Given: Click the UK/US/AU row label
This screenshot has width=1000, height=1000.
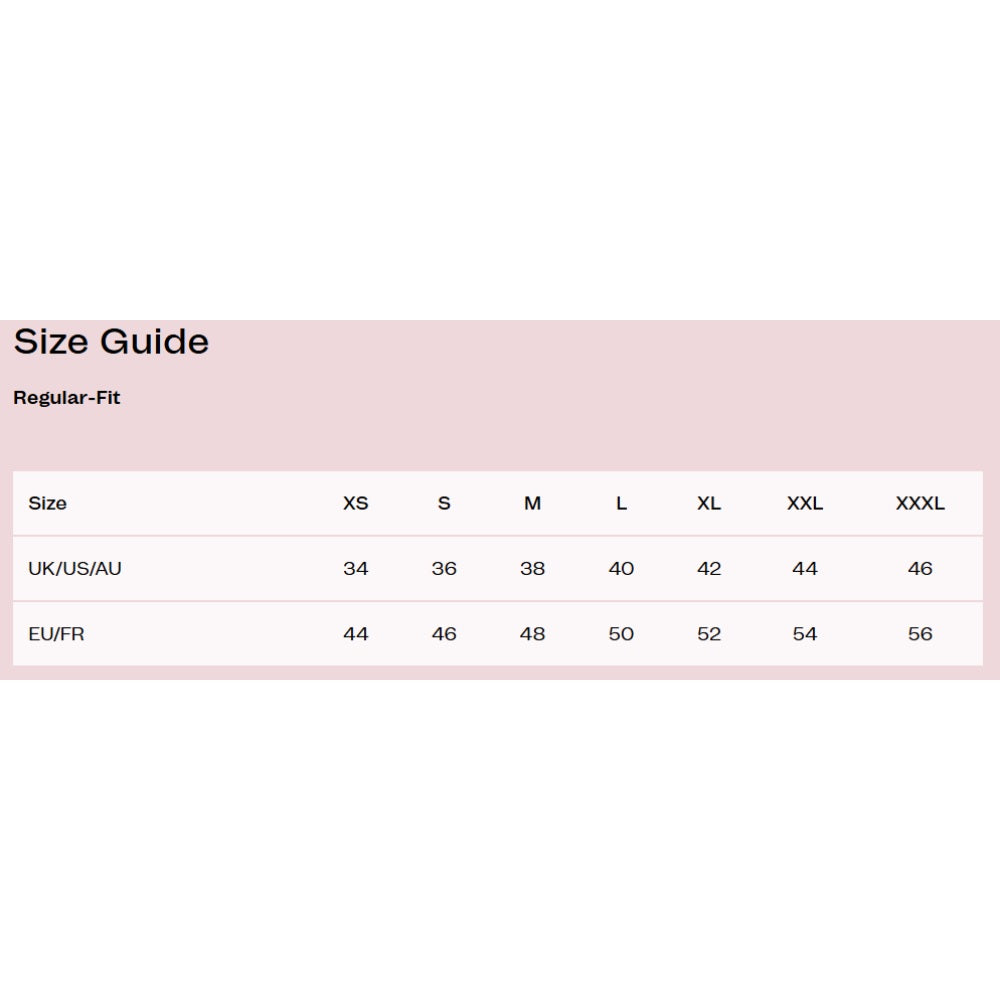Looking at the screenshot, I should (75, 569).
